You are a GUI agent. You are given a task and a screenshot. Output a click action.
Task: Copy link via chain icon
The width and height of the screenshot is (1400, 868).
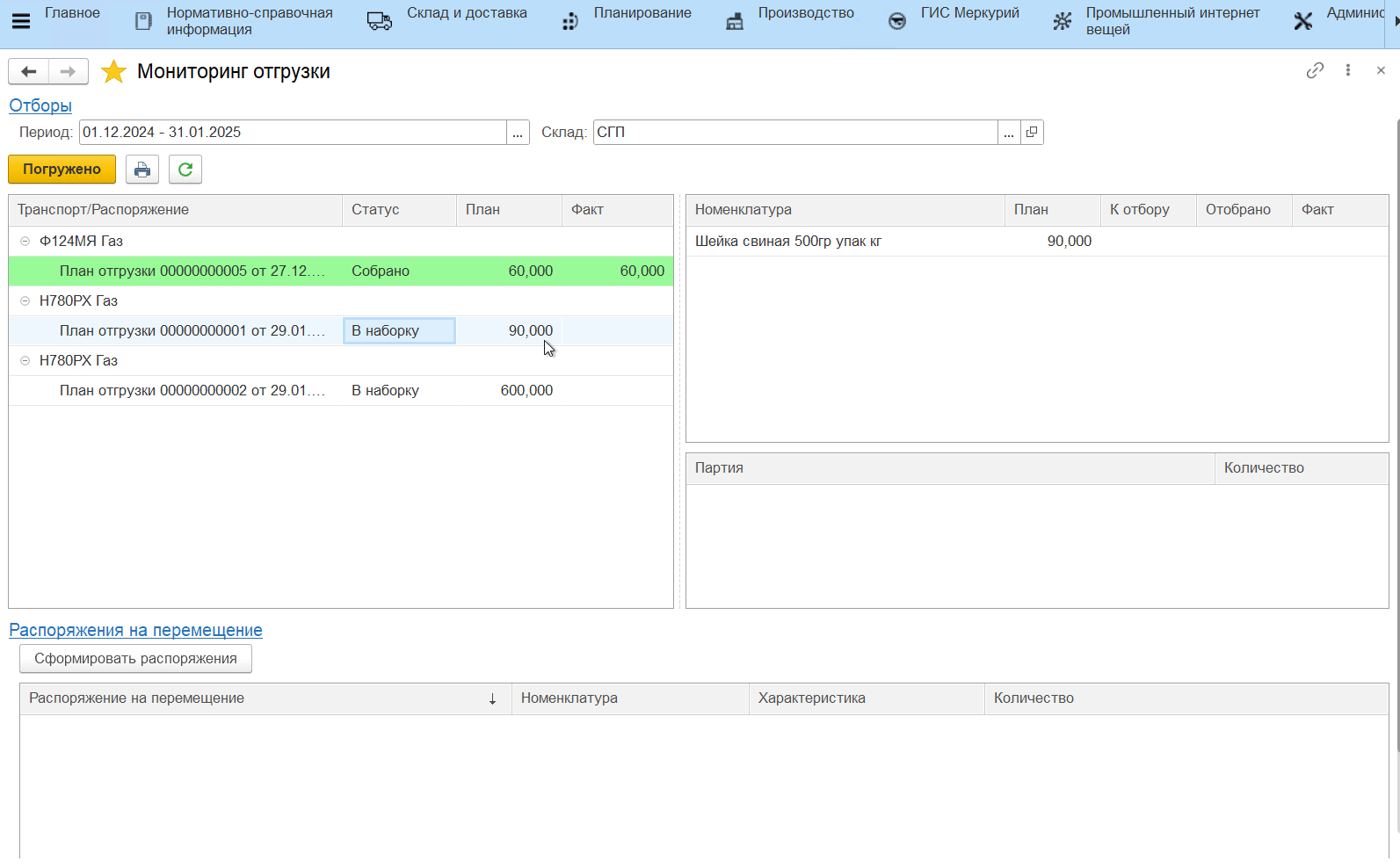[1315, 70]
